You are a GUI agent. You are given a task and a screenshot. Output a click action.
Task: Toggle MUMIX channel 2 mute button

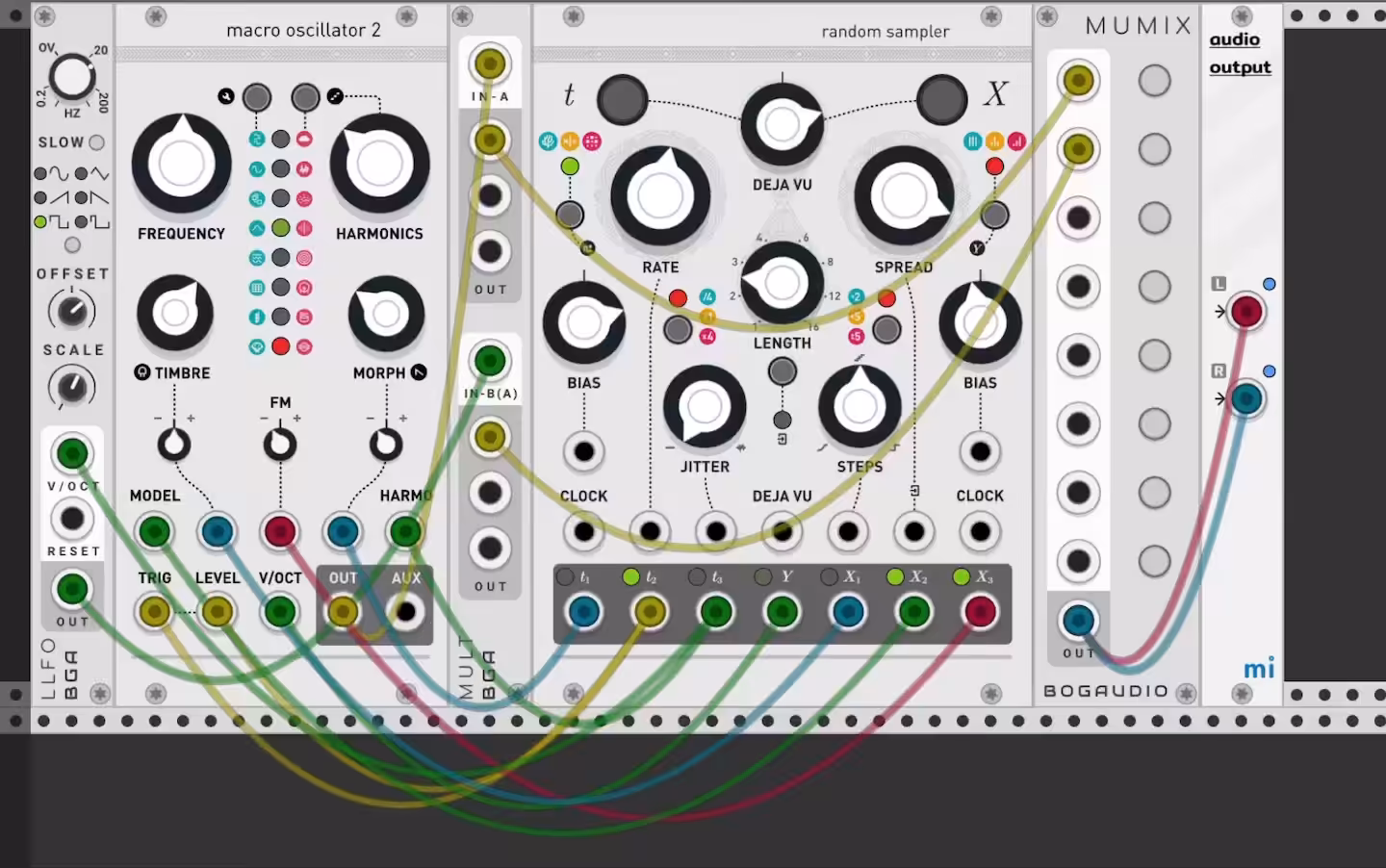click(x=1154, y=149)
